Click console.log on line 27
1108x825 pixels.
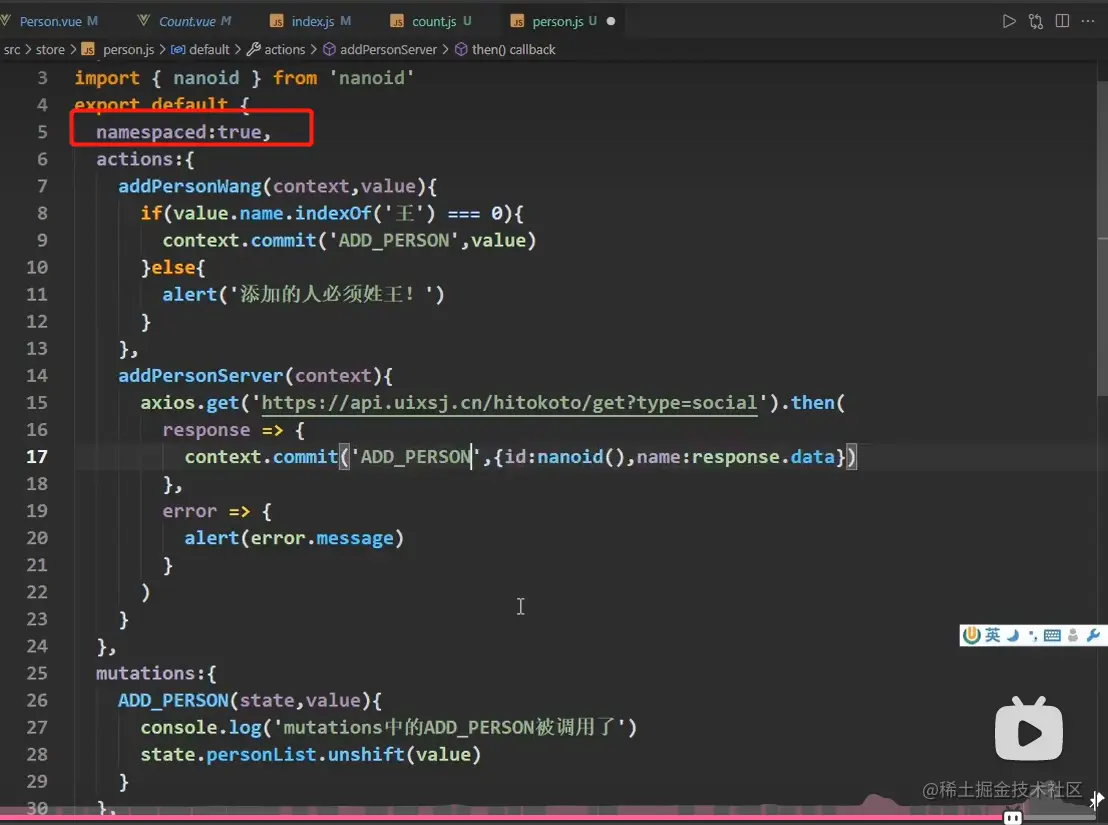pos(201,728)
